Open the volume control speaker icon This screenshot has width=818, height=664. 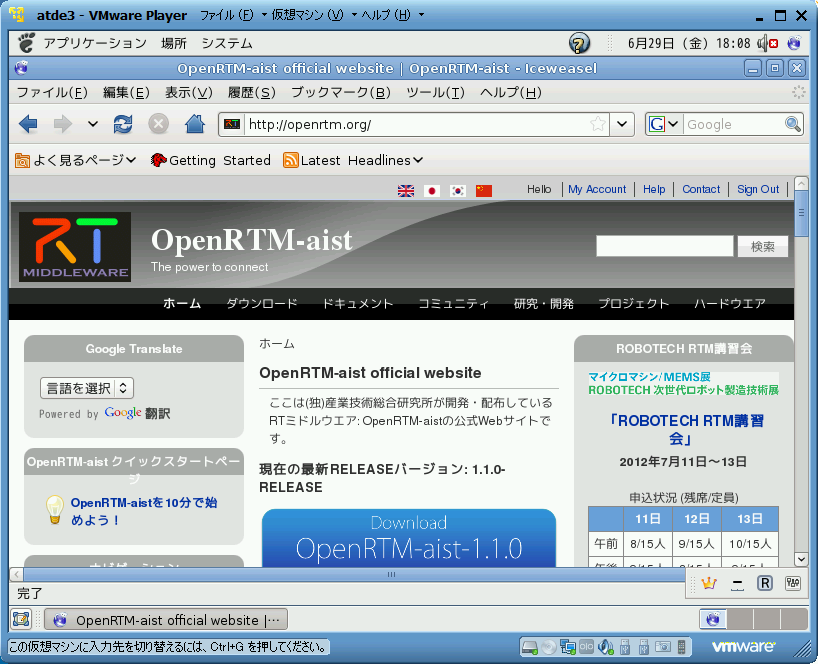click(x=767, y=43)
